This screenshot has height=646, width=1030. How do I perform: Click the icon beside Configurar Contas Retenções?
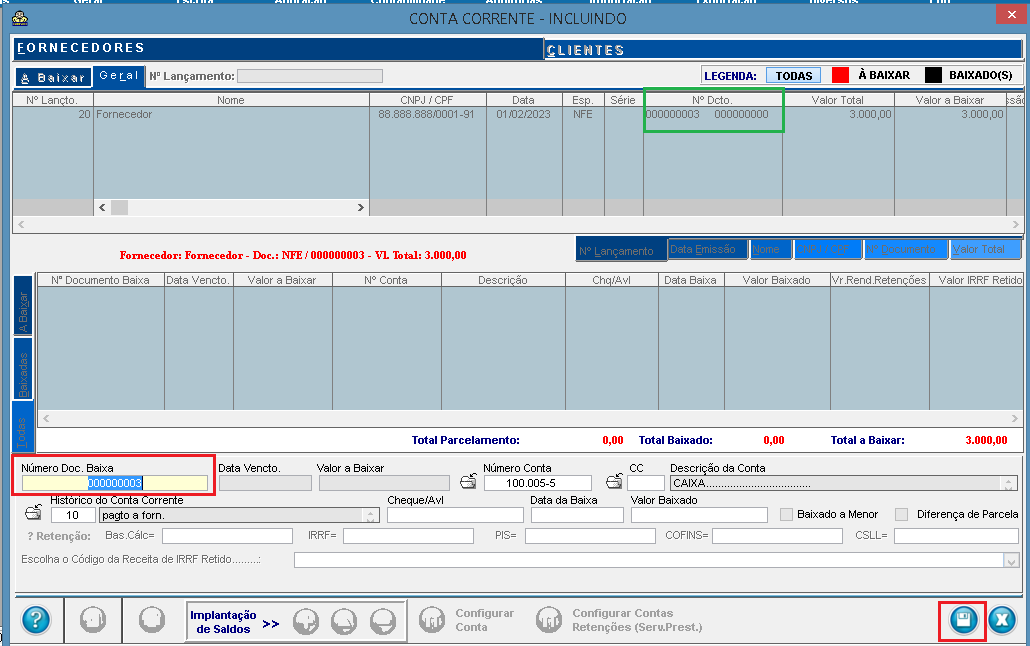pos(549,620)
